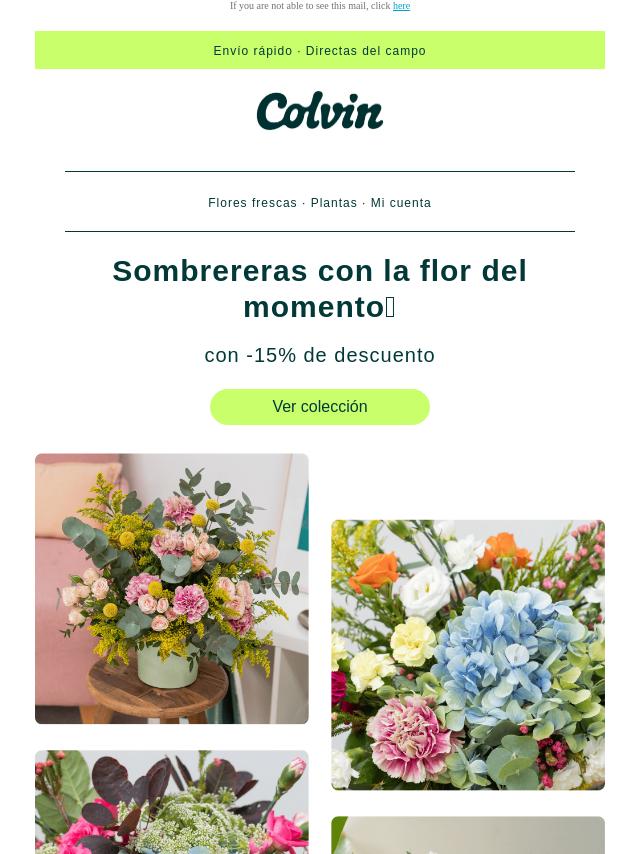This screenshot has height=854, width=640.
Task: Open the pink carnation bouquet photo
Action: tap(172, 589)
